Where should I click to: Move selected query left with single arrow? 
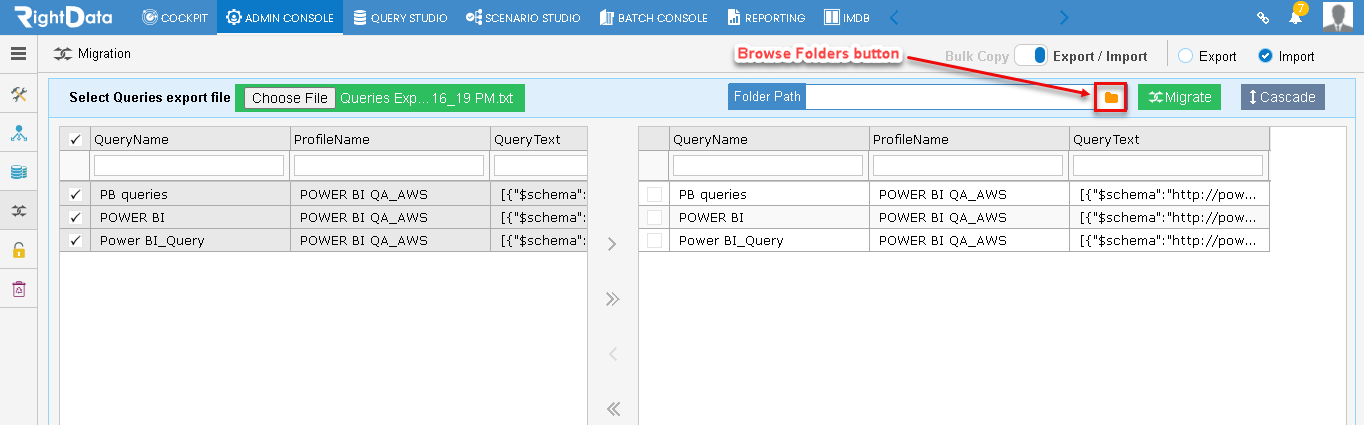613,354
